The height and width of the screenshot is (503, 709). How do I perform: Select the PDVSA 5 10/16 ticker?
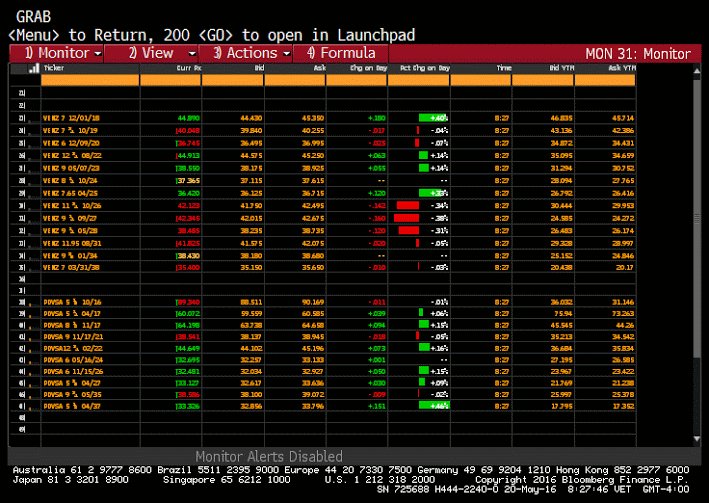72,302
